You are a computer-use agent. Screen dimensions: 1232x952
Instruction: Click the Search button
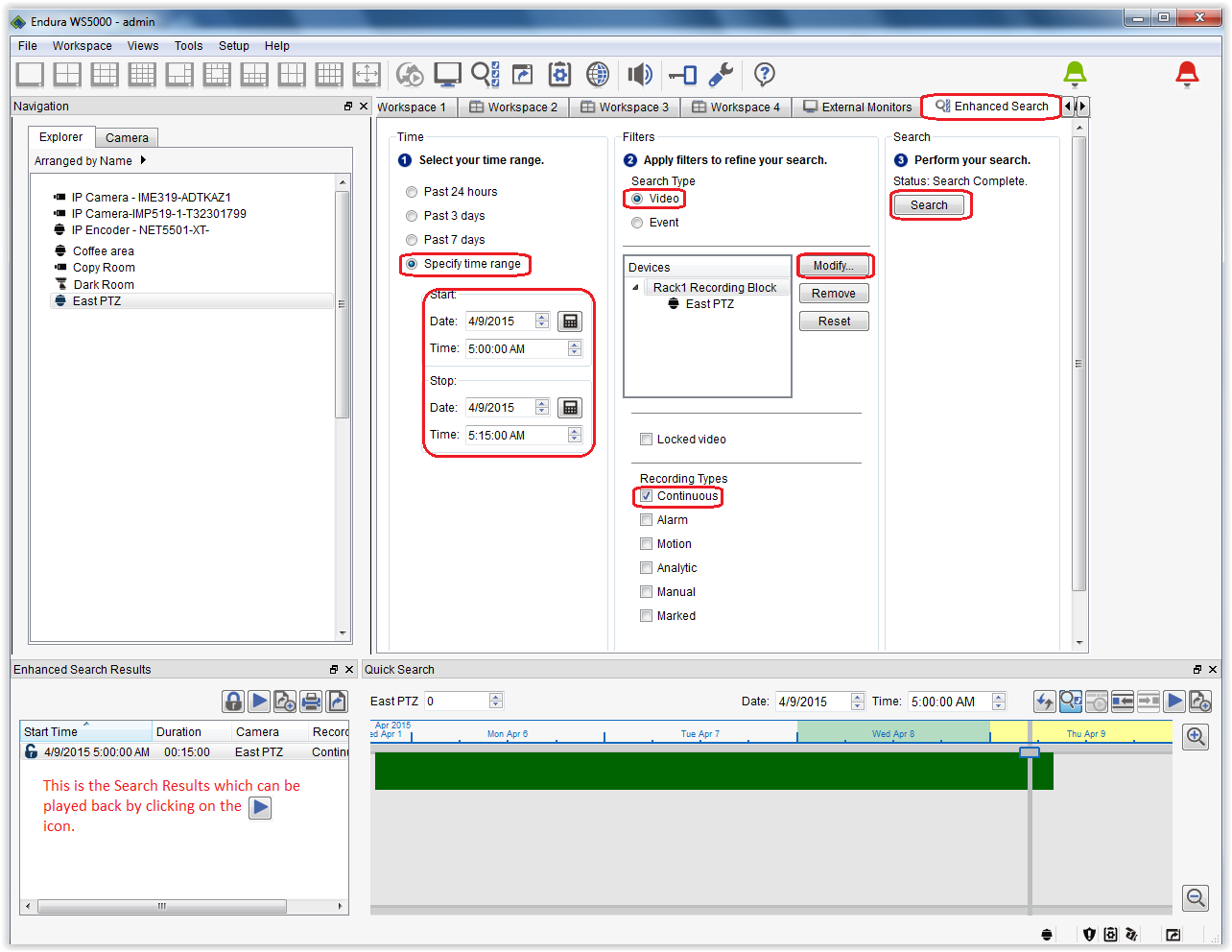(x=930, y=204)
